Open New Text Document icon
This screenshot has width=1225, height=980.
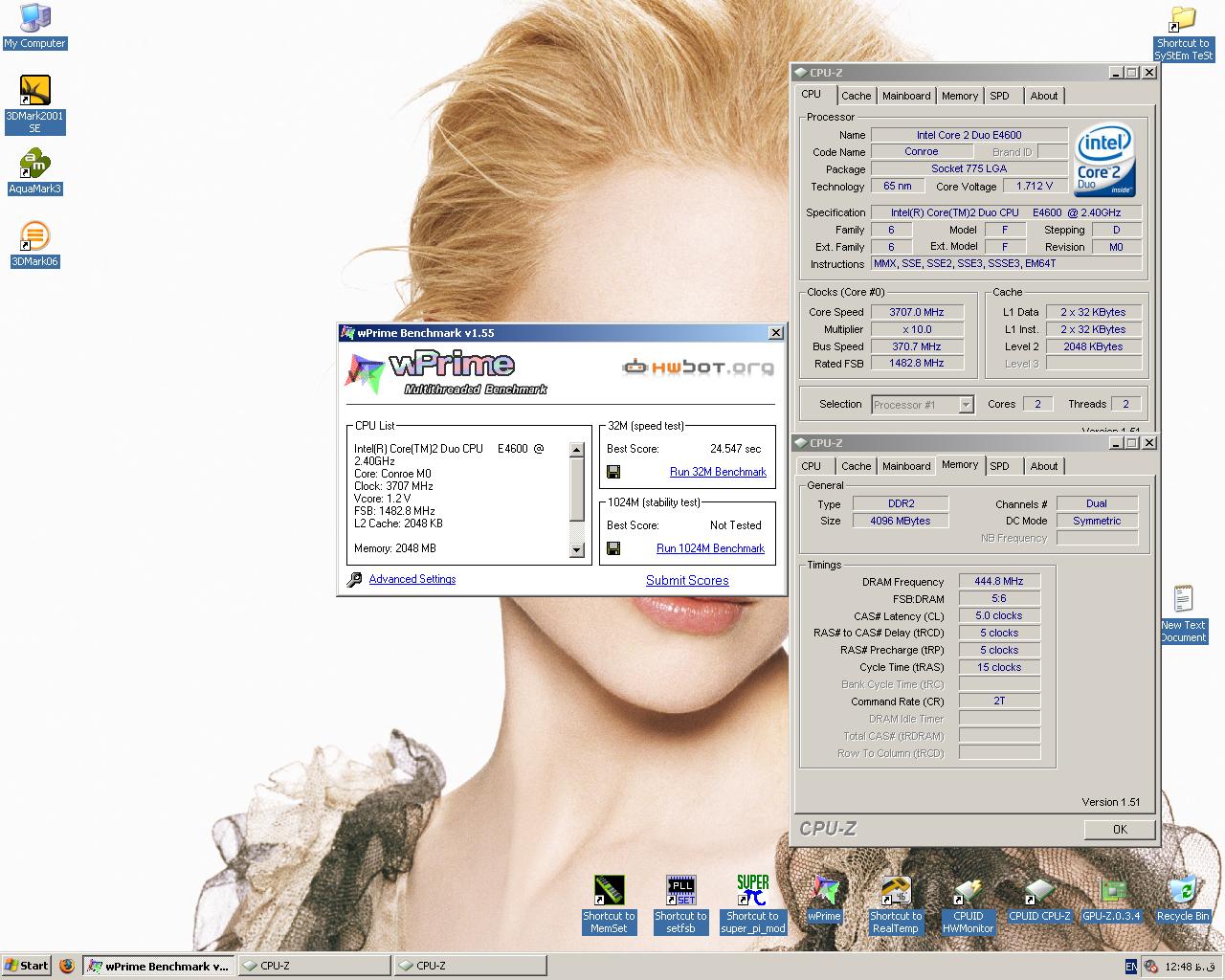click(1183, 613)
